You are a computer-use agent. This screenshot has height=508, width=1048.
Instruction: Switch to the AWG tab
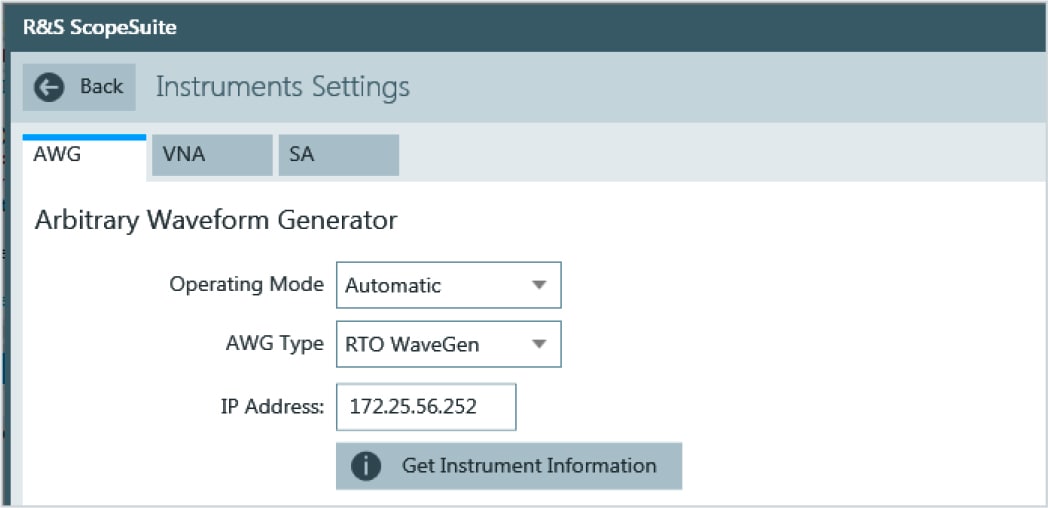click(84, 156)
